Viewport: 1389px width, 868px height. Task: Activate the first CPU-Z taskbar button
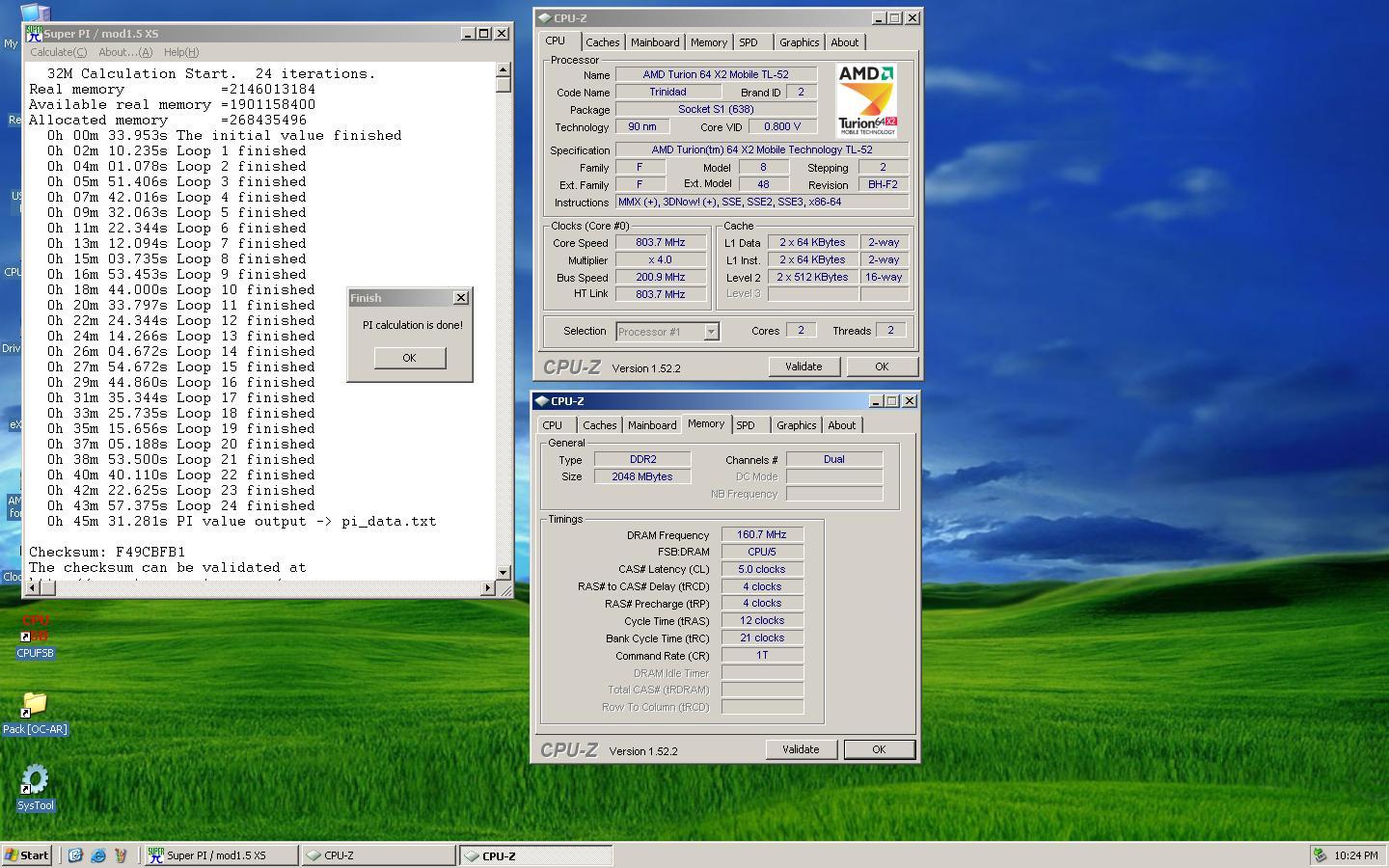(377, 855)
